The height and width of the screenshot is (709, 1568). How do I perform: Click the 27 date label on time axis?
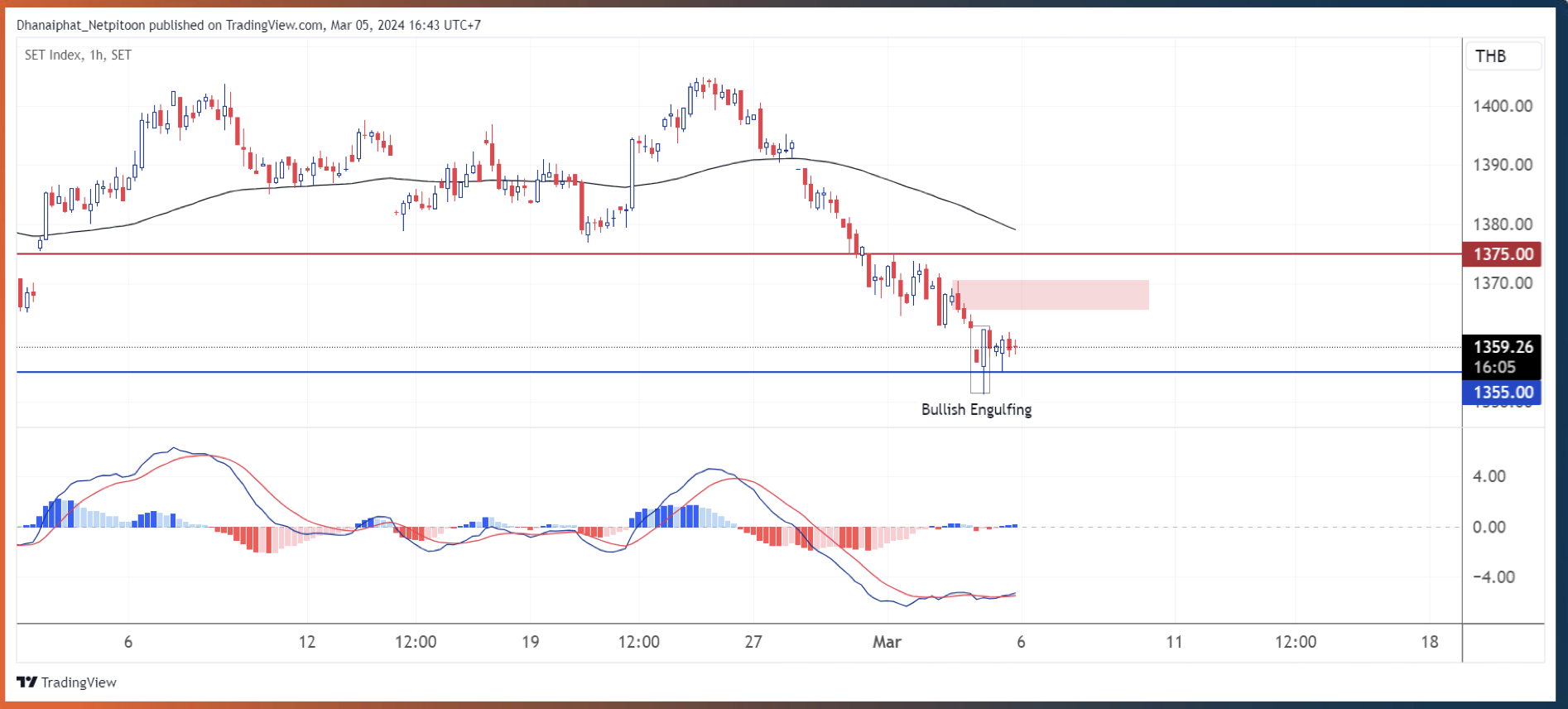click(x=753, y=642)
